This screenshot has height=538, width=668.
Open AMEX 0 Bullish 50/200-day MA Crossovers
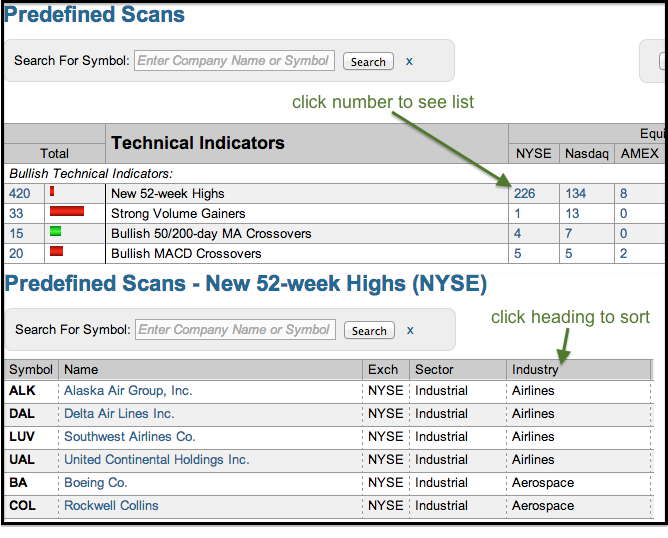click(x=623, y=233)
